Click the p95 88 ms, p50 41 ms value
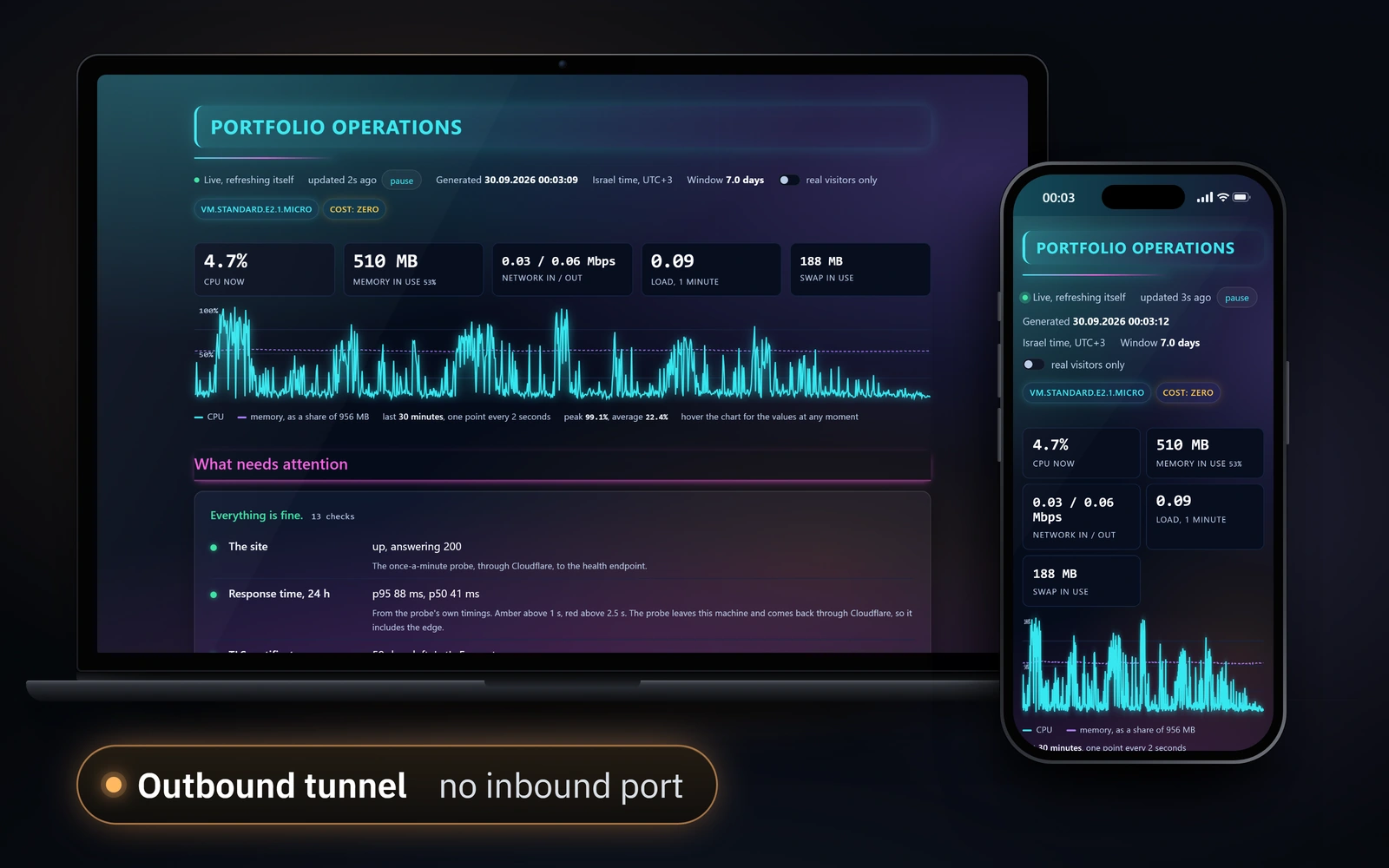Image resolution: width=1389 pixels, height=868 pixels. click(x=425, y=595)
